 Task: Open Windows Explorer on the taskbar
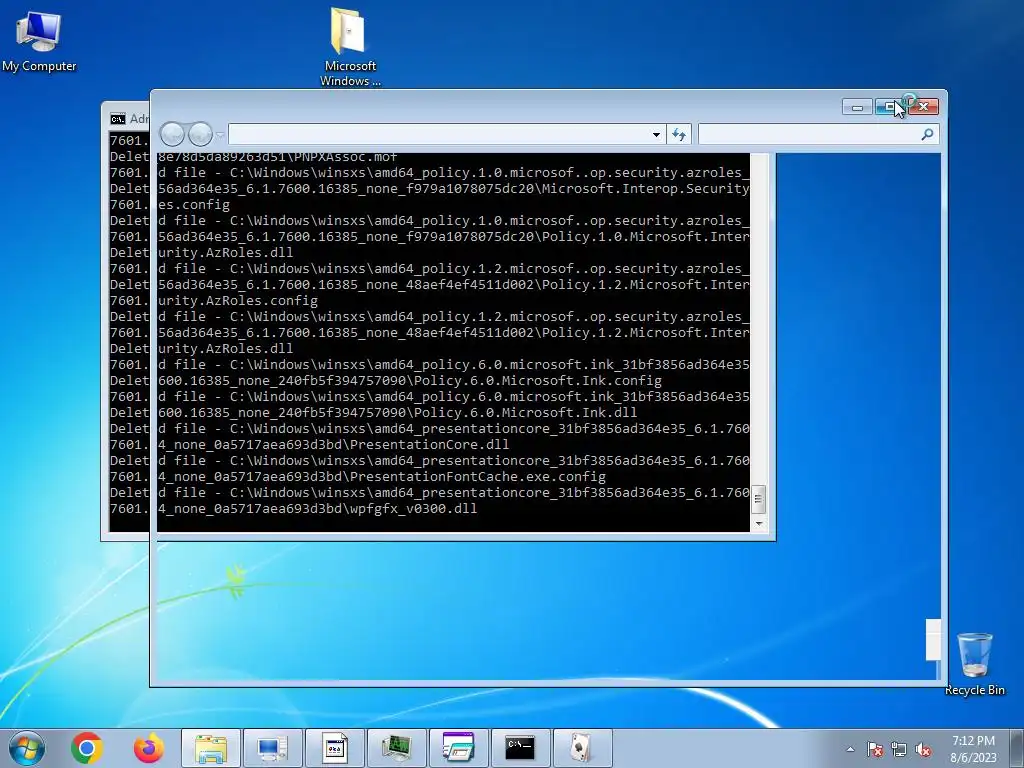pyautogui.click(x=211, y=748)
